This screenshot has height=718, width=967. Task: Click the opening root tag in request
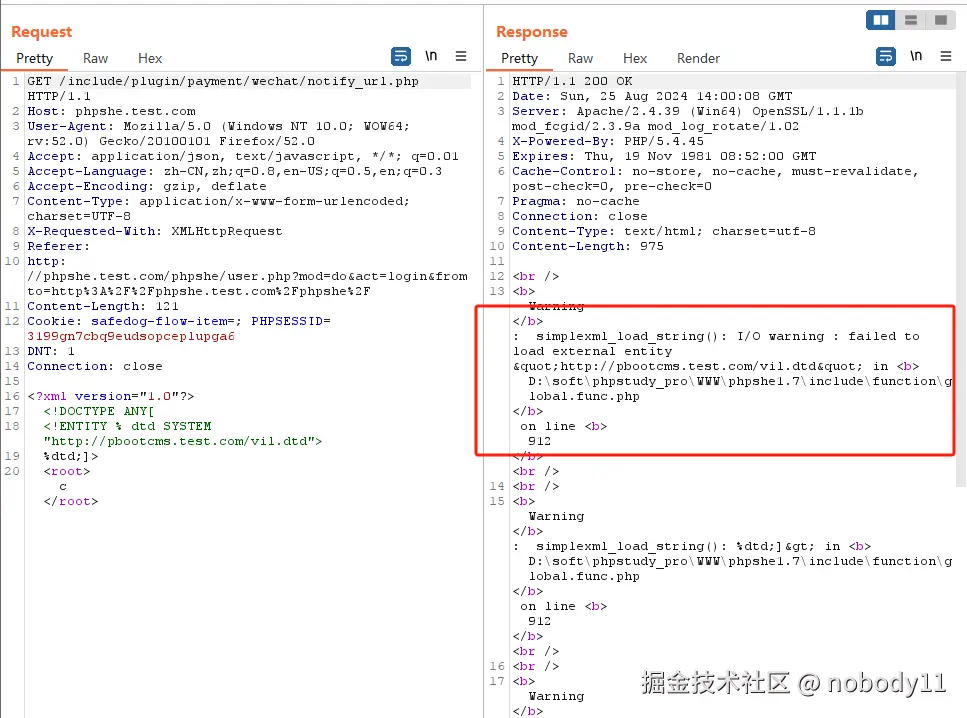click(x=67, y=472)
